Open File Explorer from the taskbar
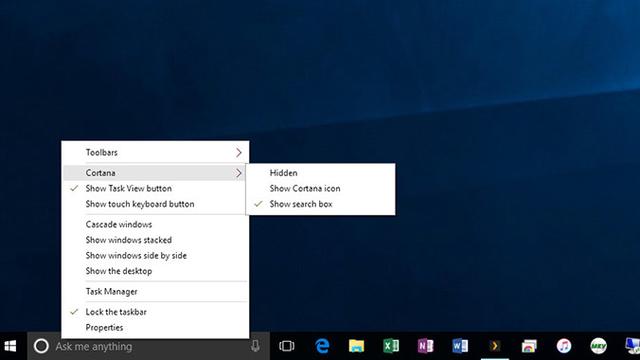The image size is (640, 360). click(x=356, y=346)
